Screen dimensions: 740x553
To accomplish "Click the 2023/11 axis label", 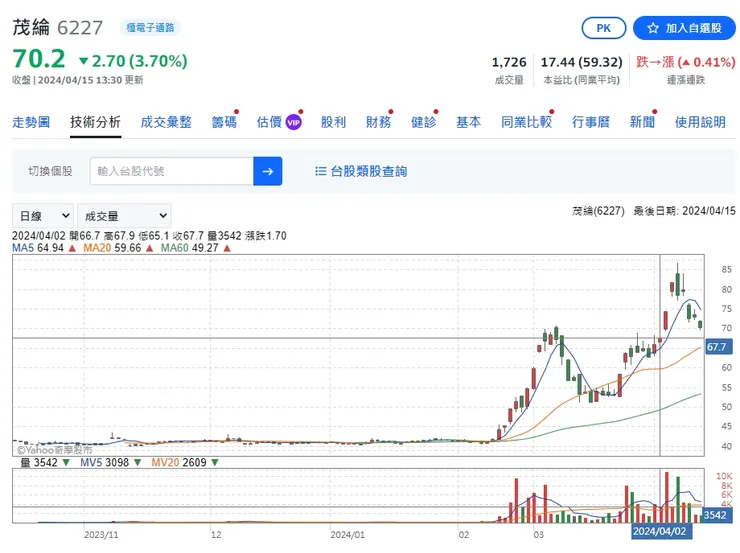I will (101, 535).
